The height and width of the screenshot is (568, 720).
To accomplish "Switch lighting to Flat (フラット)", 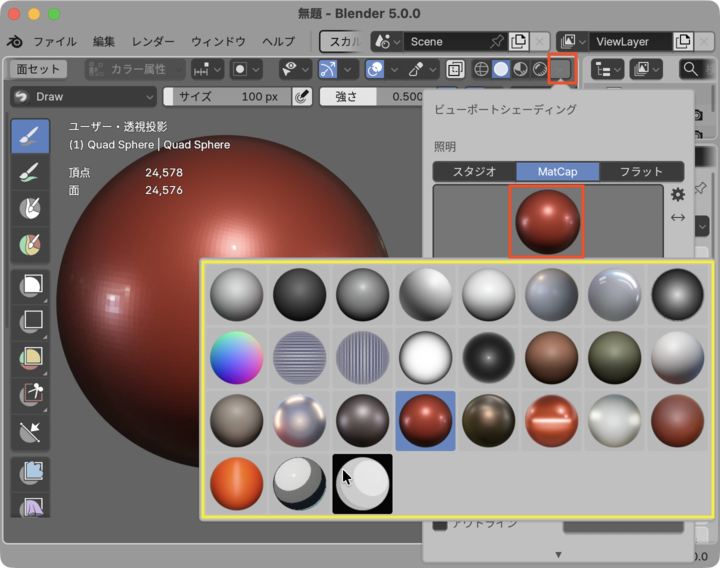I will (x=641, y=171).
